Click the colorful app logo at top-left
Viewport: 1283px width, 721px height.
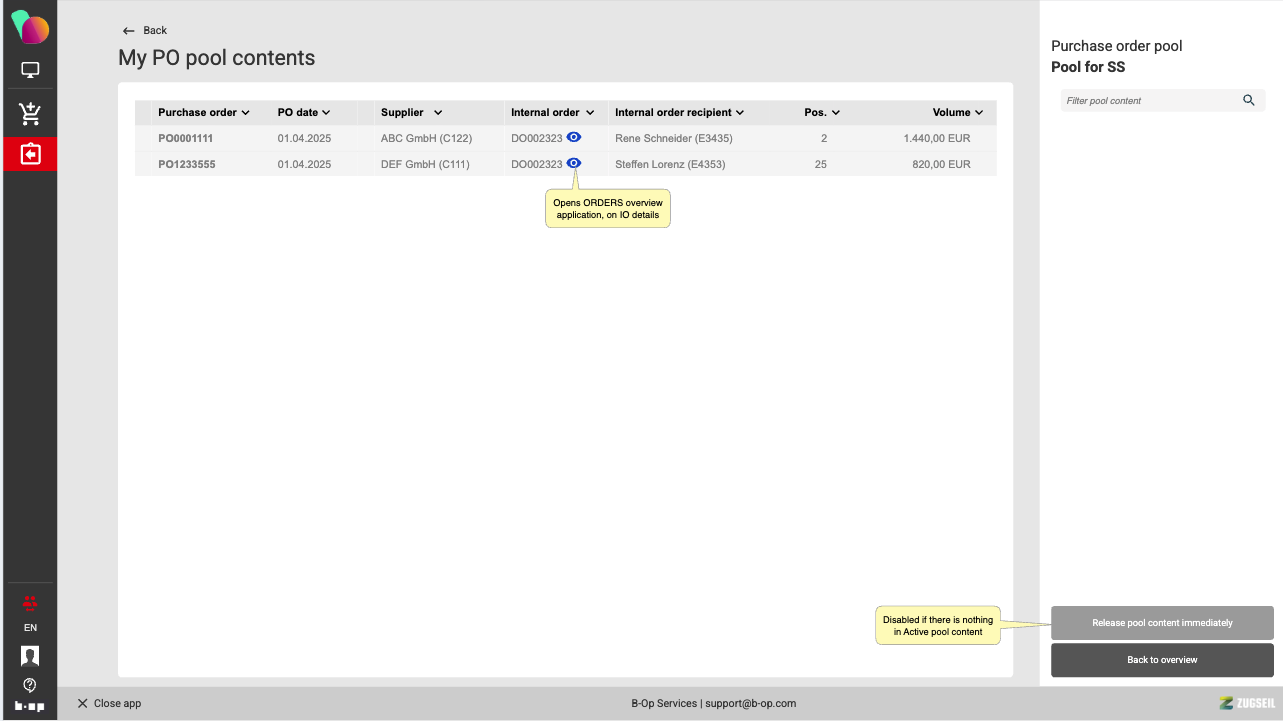[30, 27]
